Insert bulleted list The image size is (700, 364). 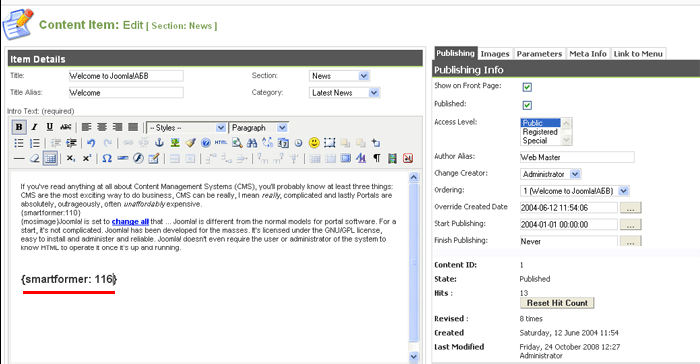point(19,143)
